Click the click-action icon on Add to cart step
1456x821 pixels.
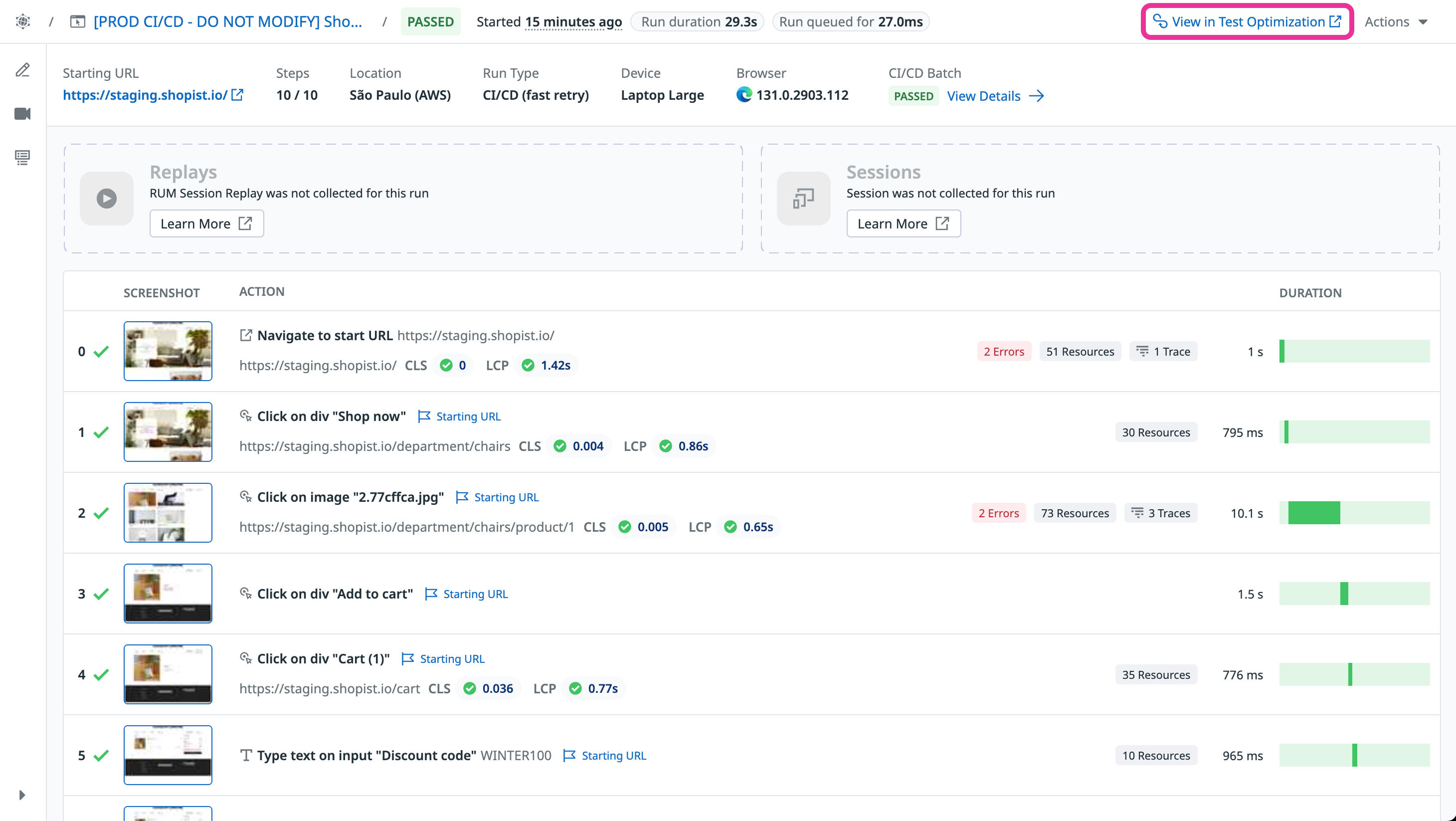(245, 594)
